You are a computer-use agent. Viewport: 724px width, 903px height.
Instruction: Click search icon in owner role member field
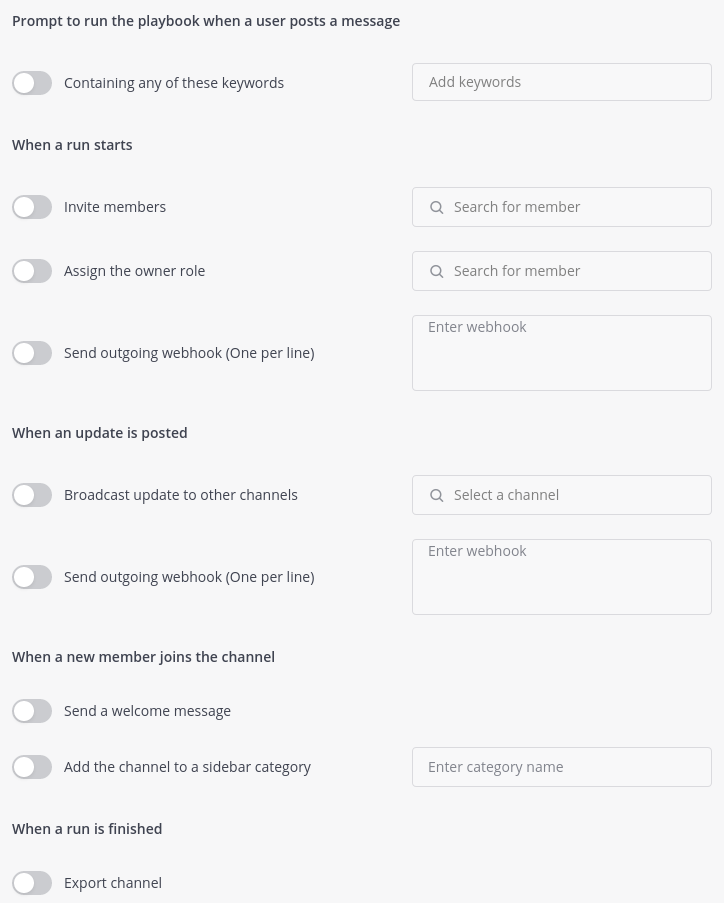pos(437,271)
